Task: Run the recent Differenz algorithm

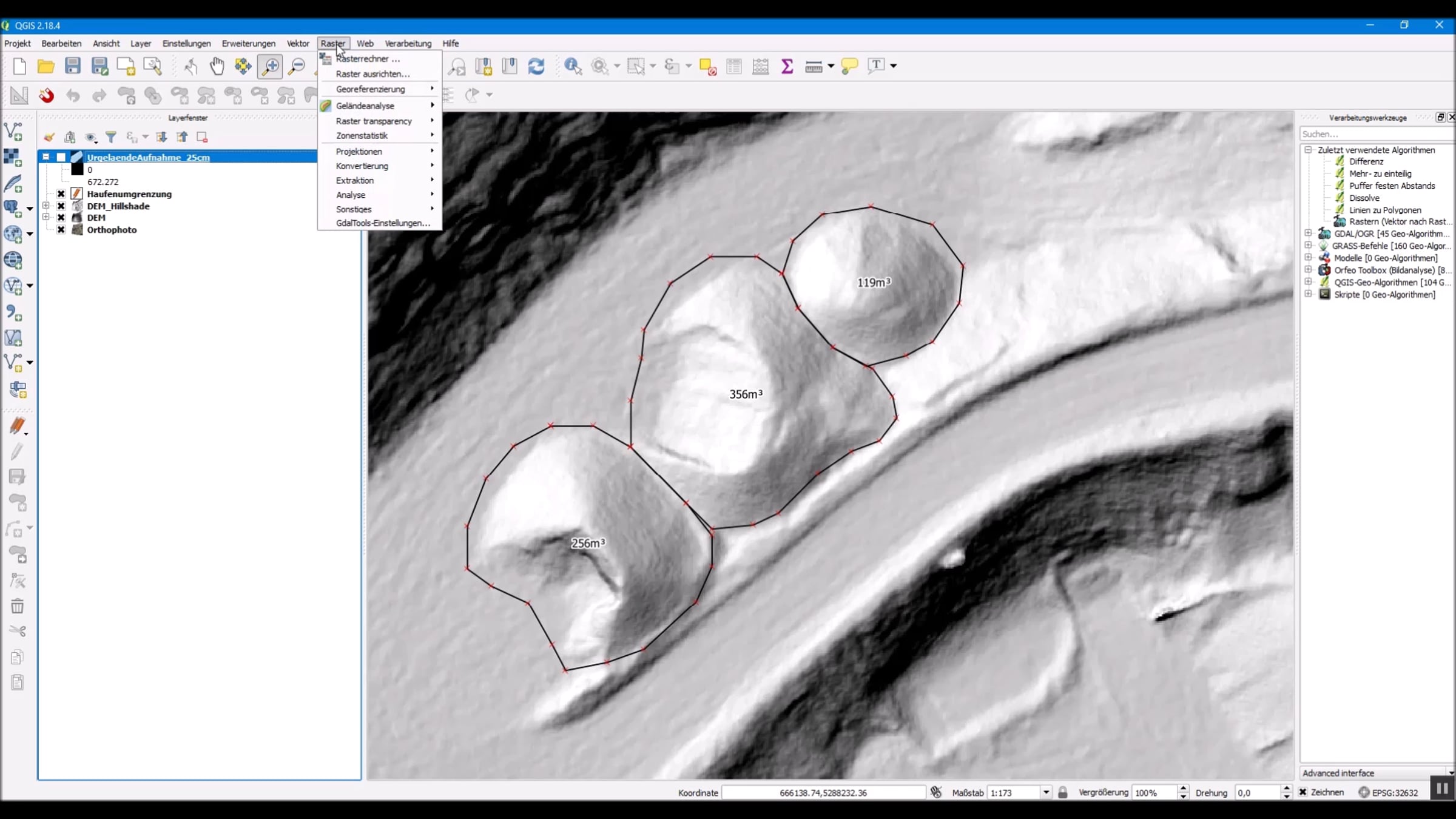Action: click(1366, 161)
